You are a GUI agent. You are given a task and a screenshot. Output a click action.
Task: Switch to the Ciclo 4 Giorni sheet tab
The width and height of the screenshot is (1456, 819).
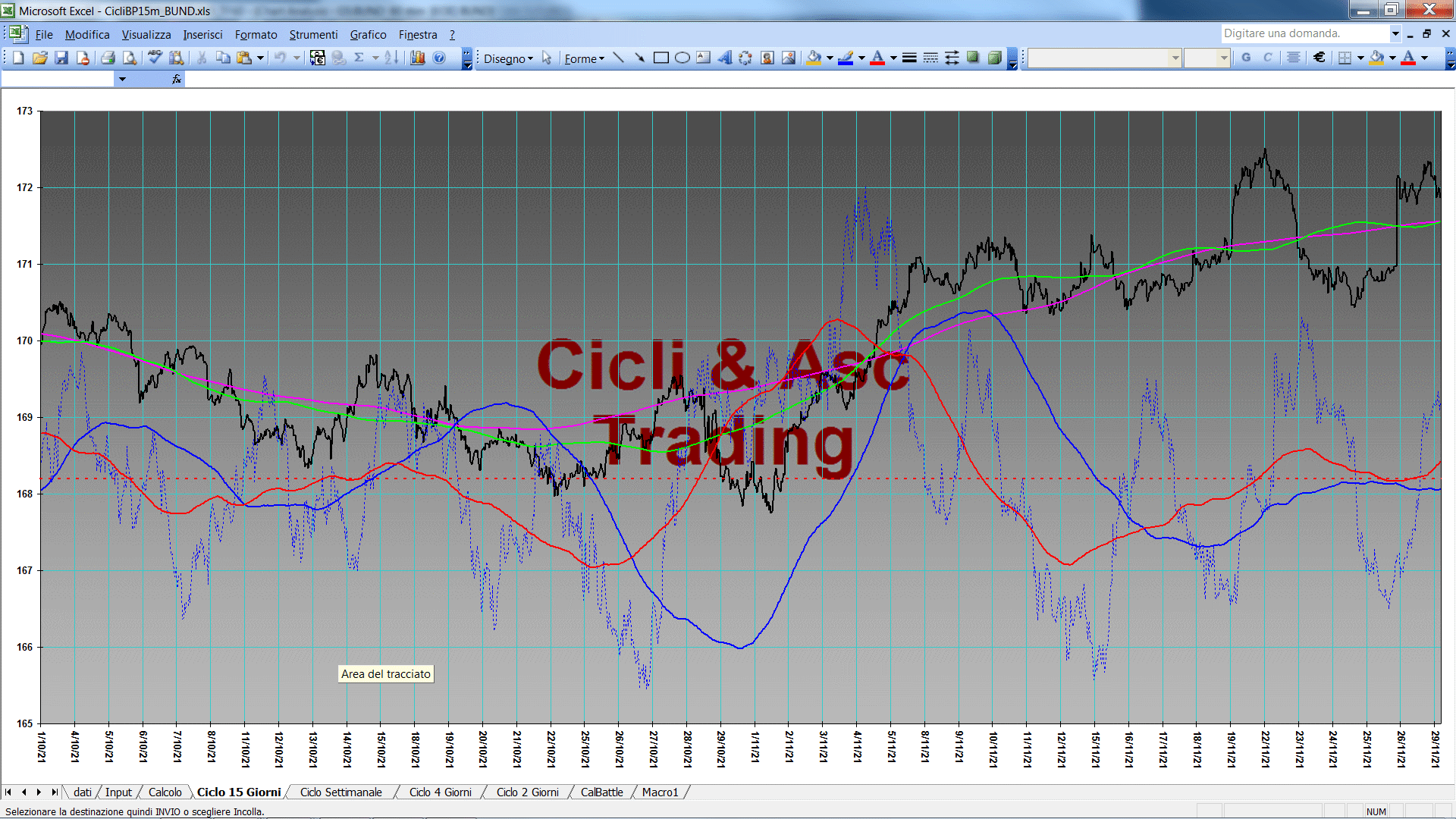[440, 792]
